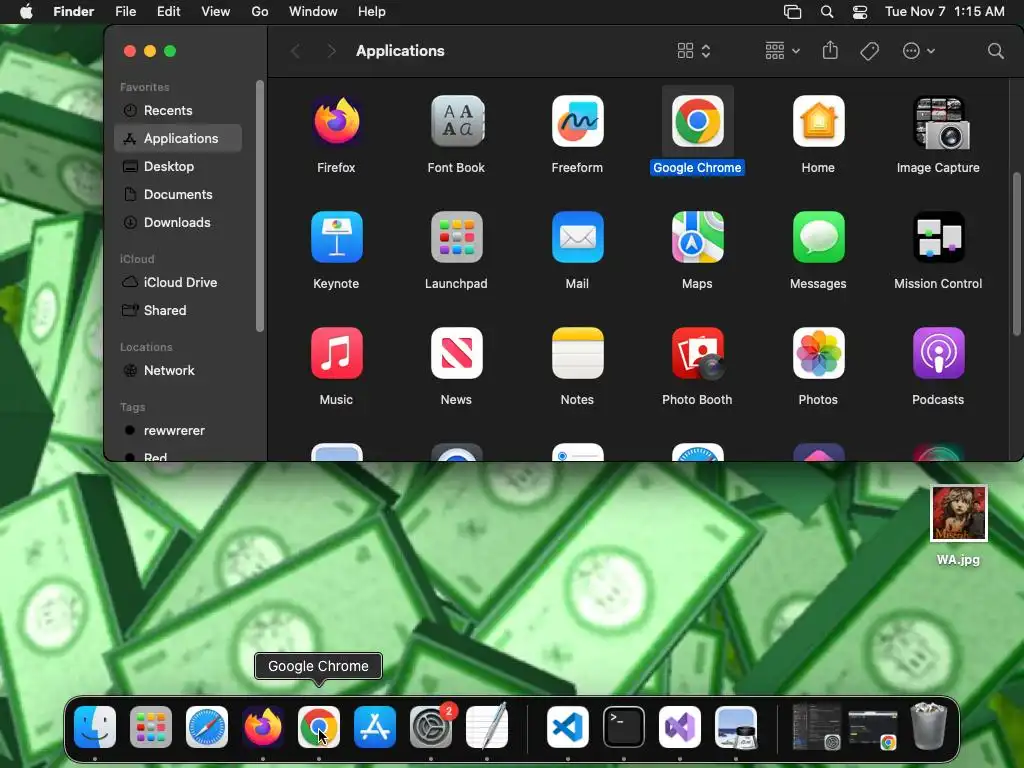This screenshot has height=768, width=1024.
Task: Open Launchpad from the Dock
Action: click(151, 727)
